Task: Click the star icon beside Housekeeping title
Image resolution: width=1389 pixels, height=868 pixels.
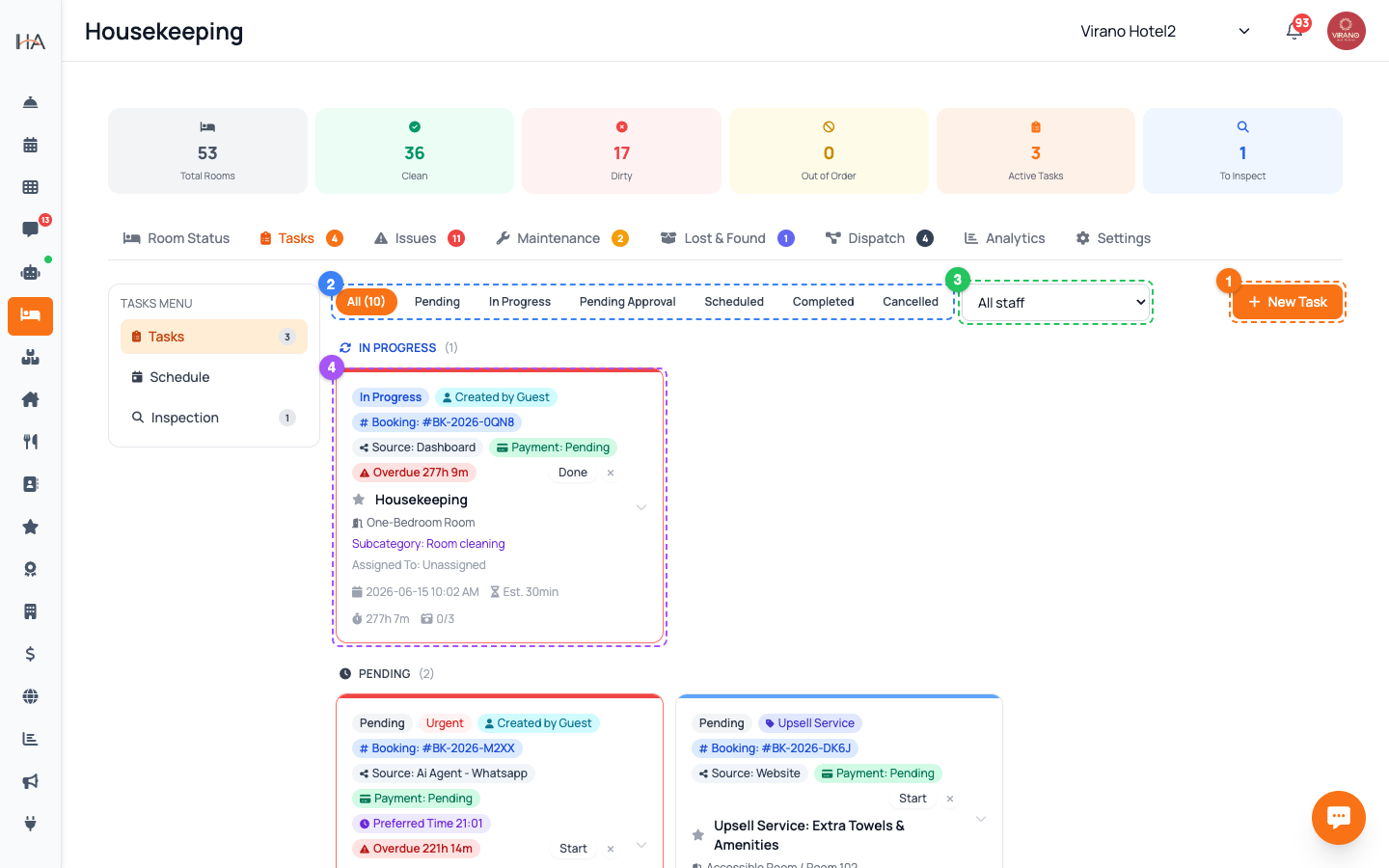Action: 359,500
